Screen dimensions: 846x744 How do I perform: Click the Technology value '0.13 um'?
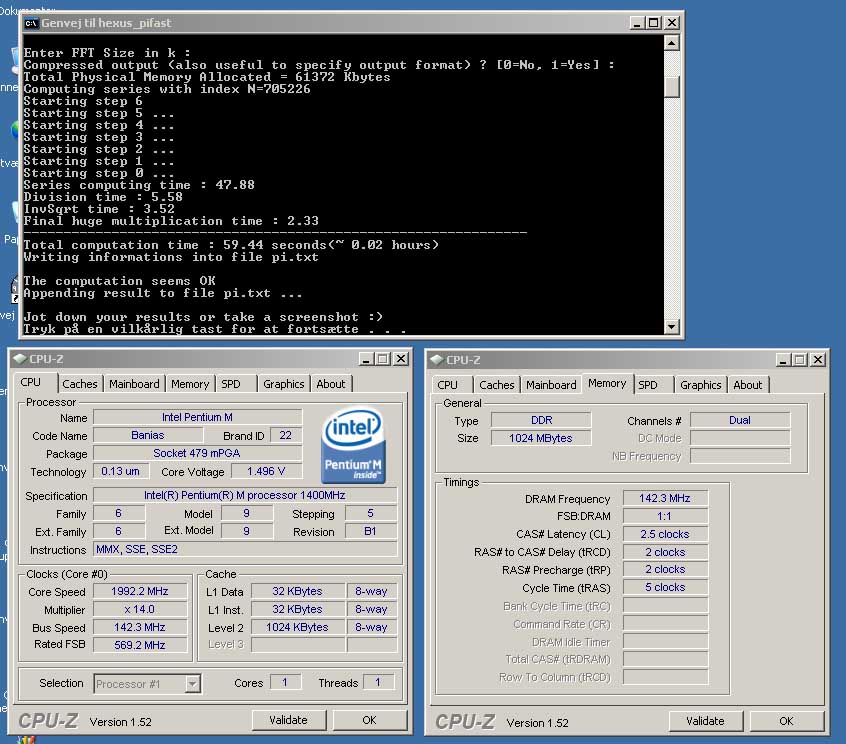point(120,472)
